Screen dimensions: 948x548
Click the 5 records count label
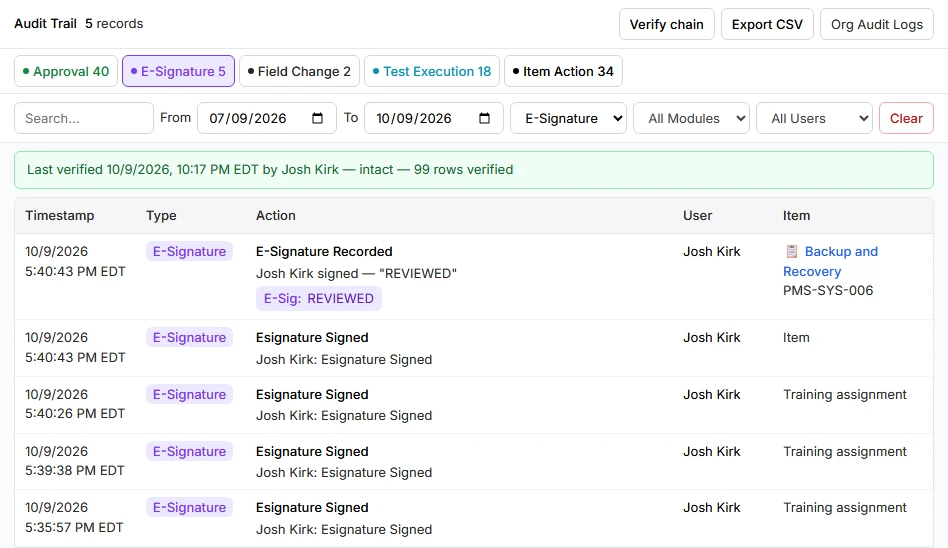pyautogui.click(x=114, y=24)
